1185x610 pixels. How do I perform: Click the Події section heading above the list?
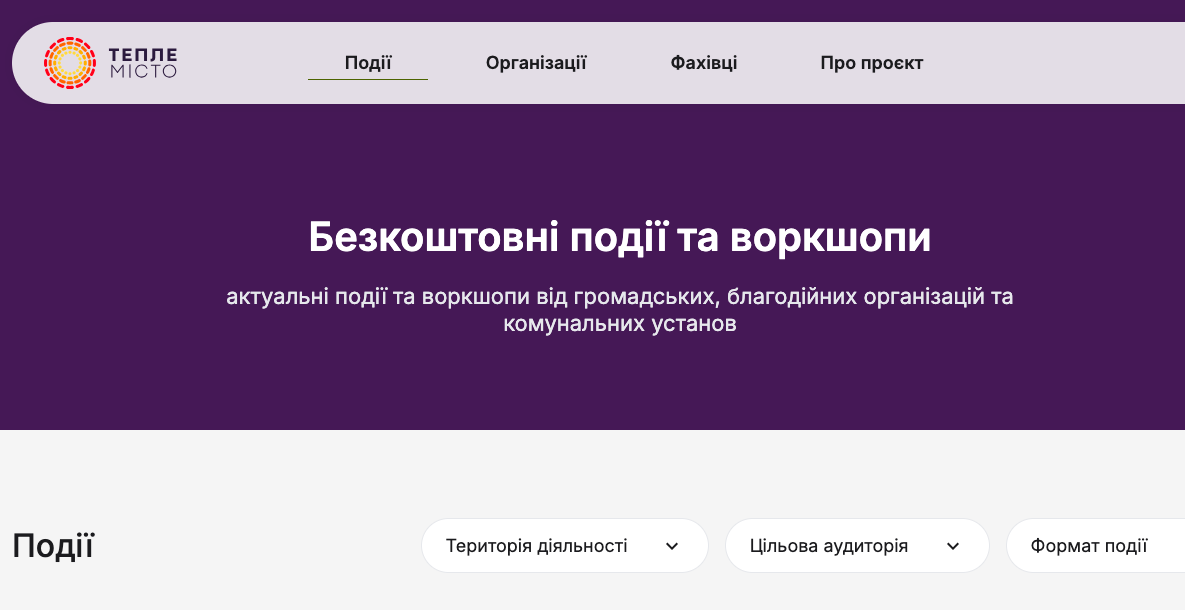53,546
